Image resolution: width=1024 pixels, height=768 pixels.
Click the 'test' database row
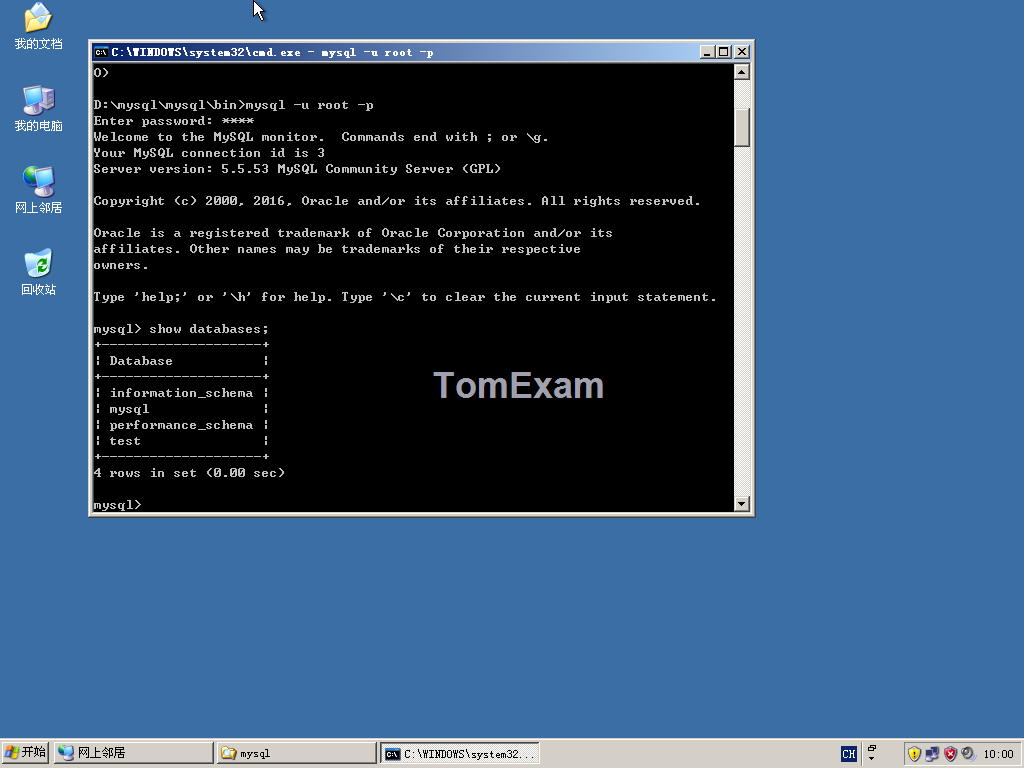pyautogui.click(x=182, y=441)
